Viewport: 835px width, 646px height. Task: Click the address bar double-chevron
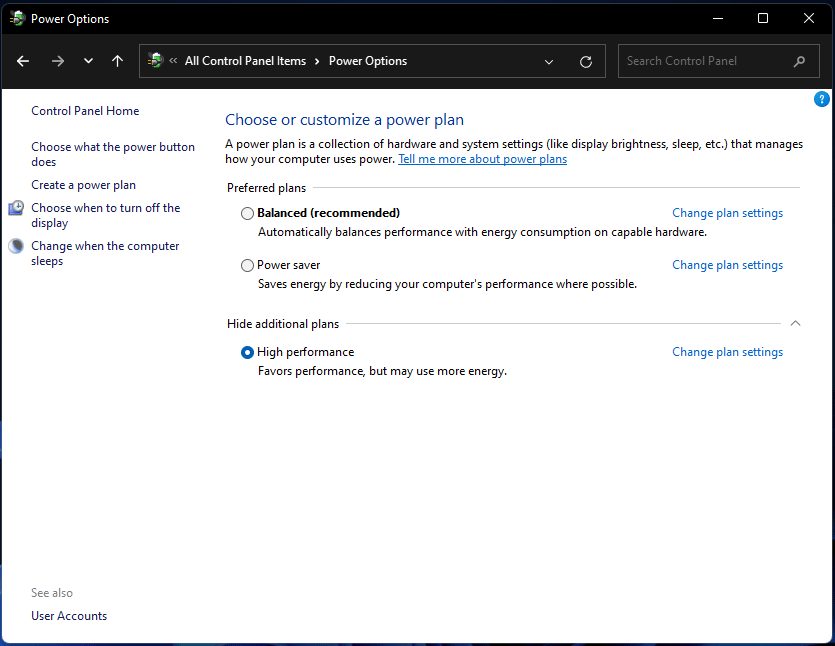(173, 61)
